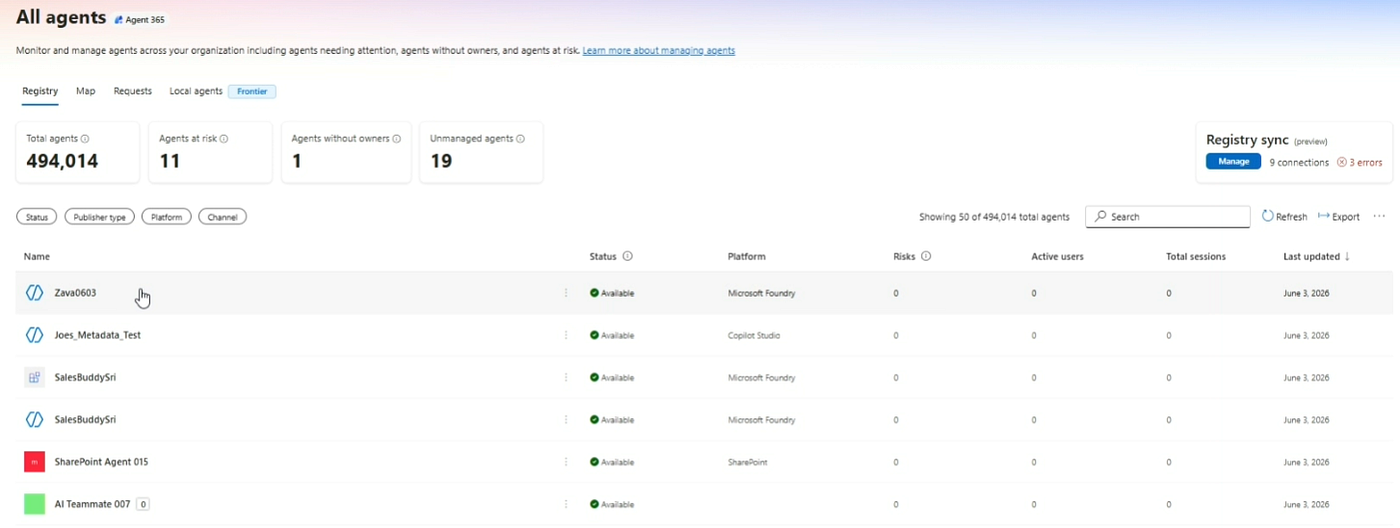Click the green AI Teammate 007 icon
The image size is (1400, 528).
[34, 504]
